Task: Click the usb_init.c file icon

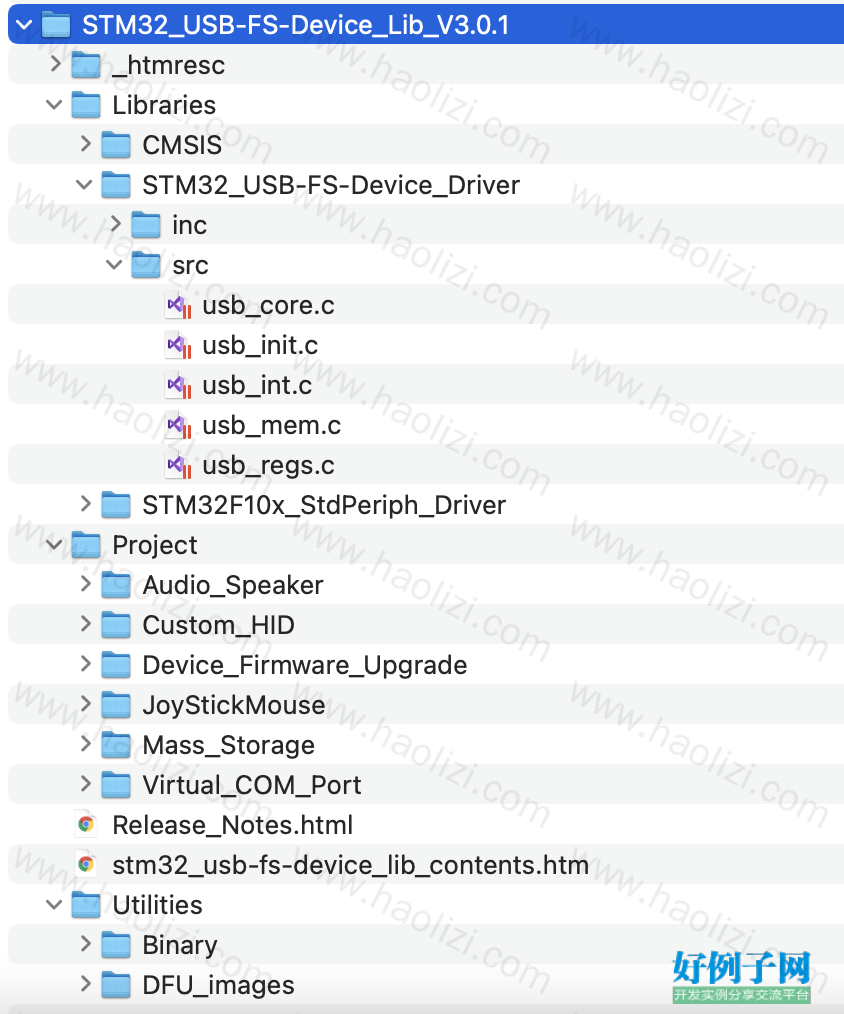Action: pos(178,345)
